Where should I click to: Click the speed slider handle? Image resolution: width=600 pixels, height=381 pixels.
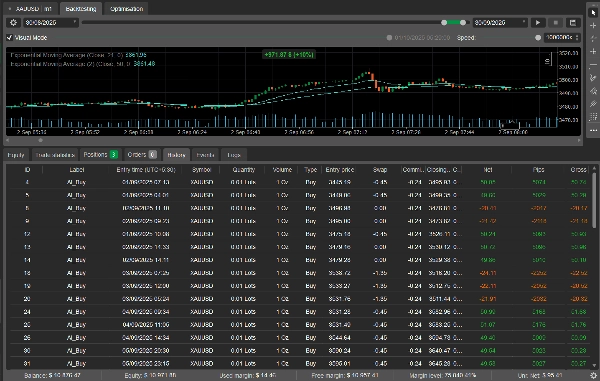(x=538, y=37)
